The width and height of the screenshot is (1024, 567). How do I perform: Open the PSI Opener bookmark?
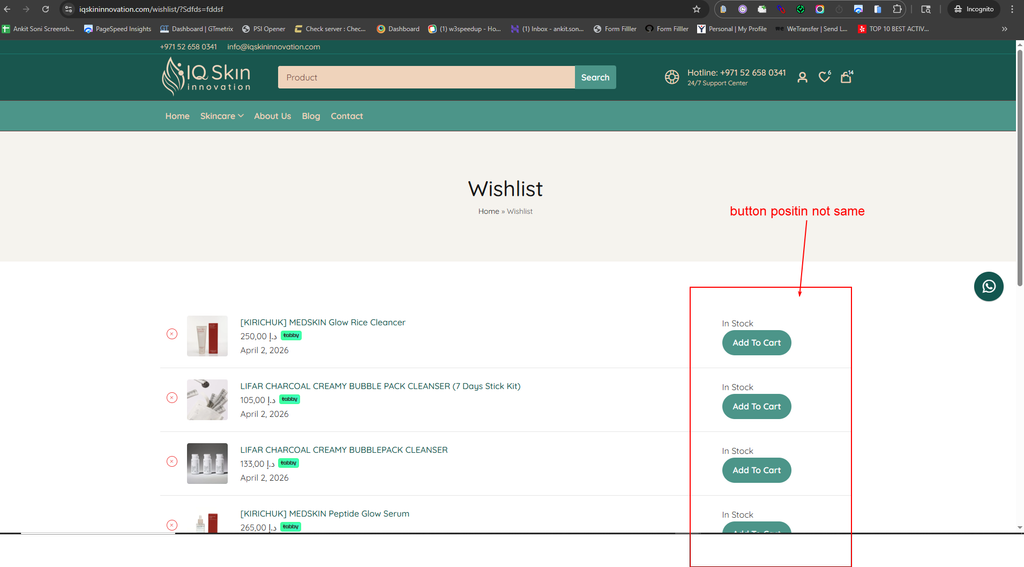point(263,29)
